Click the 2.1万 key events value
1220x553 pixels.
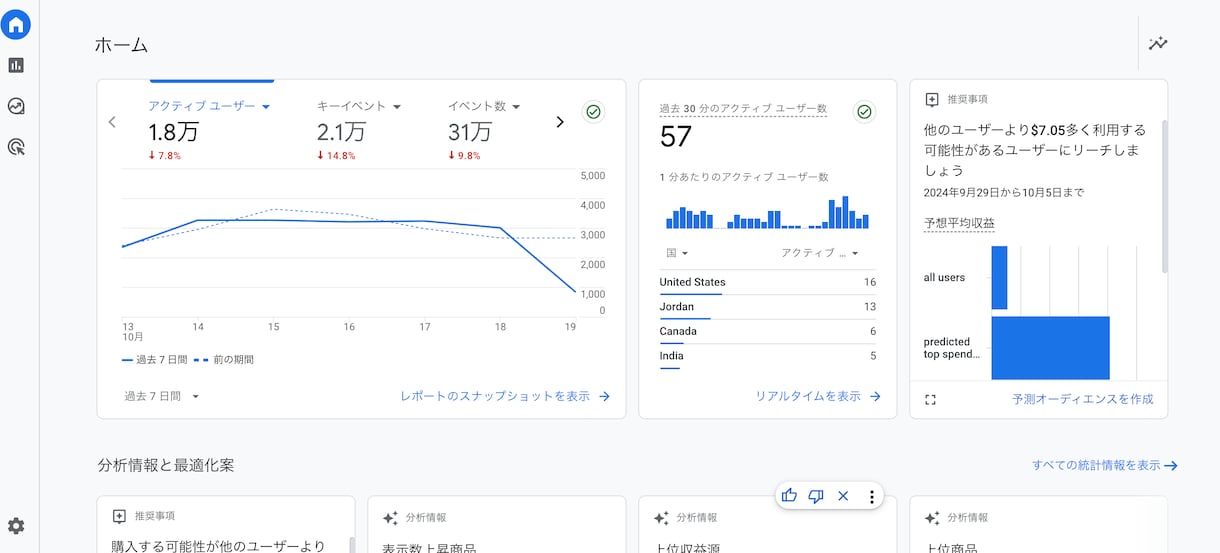[341, 132]
